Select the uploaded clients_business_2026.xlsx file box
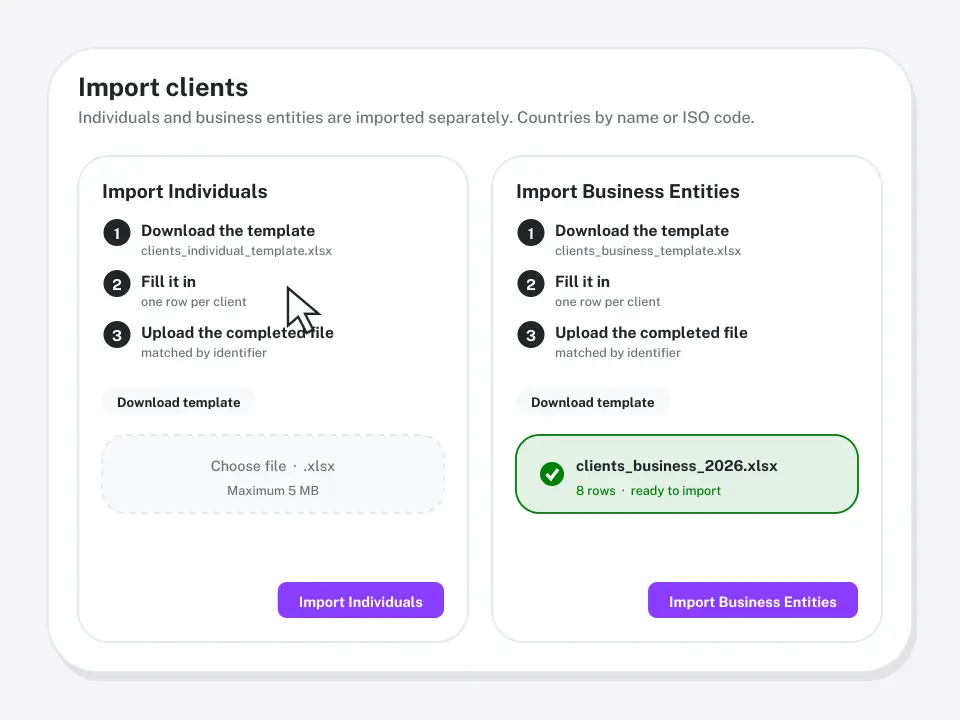 tap(687, 474)
